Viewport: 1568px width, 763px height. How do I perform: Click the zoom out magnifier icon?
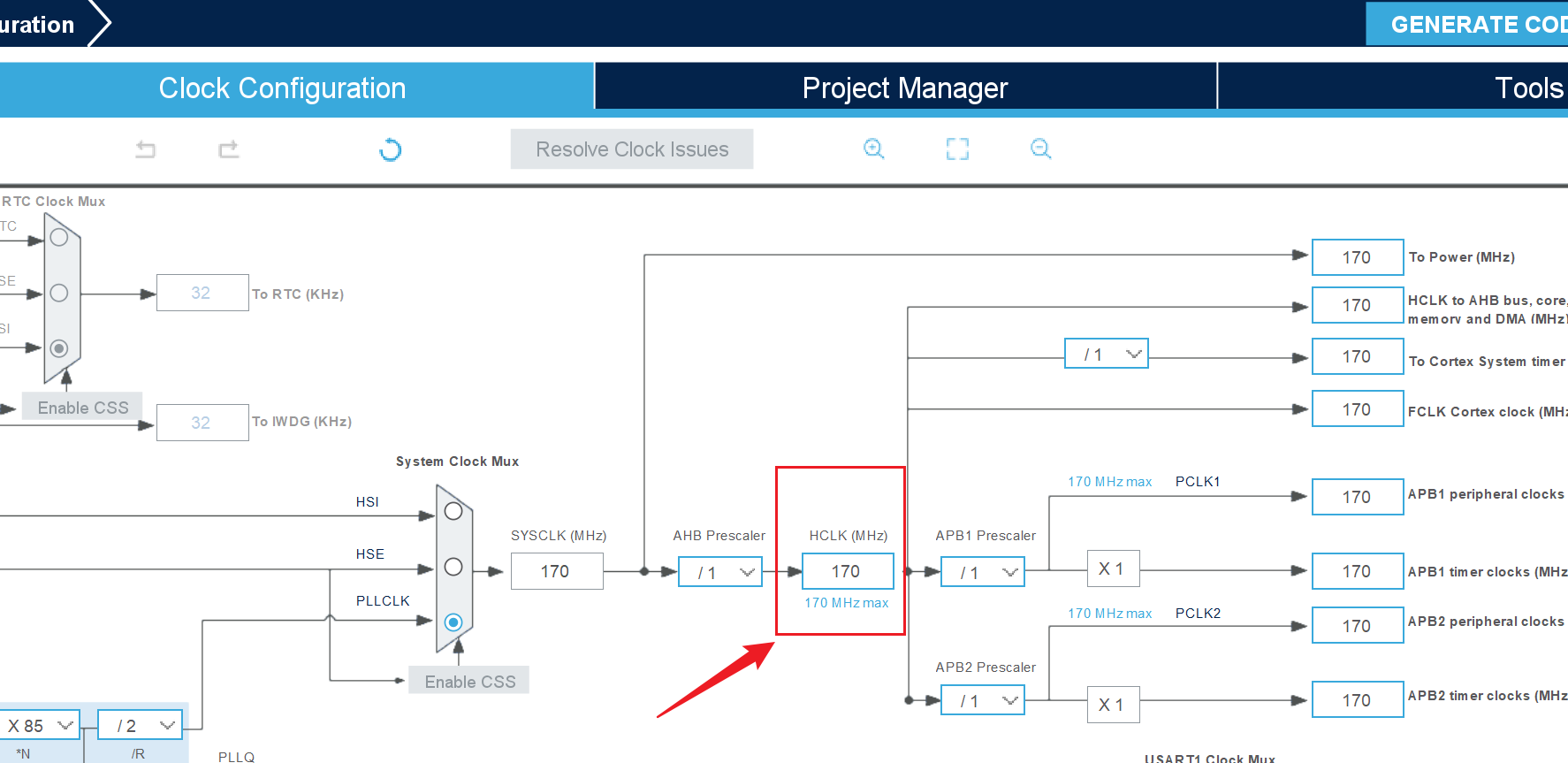click(x=1041, y=149)
